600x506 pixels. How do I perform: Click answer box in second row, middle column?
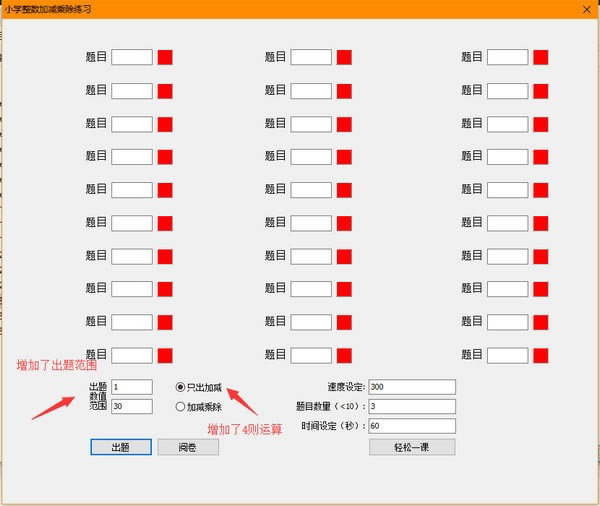pyautogui.click(x=311, y=91)
